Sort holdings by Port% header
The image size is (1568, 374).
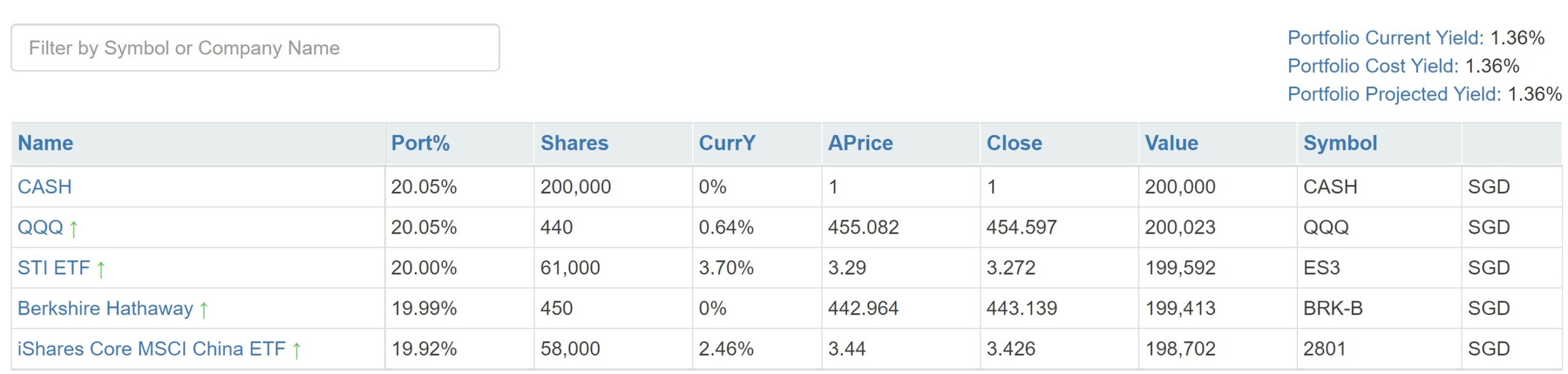[420, 143]
